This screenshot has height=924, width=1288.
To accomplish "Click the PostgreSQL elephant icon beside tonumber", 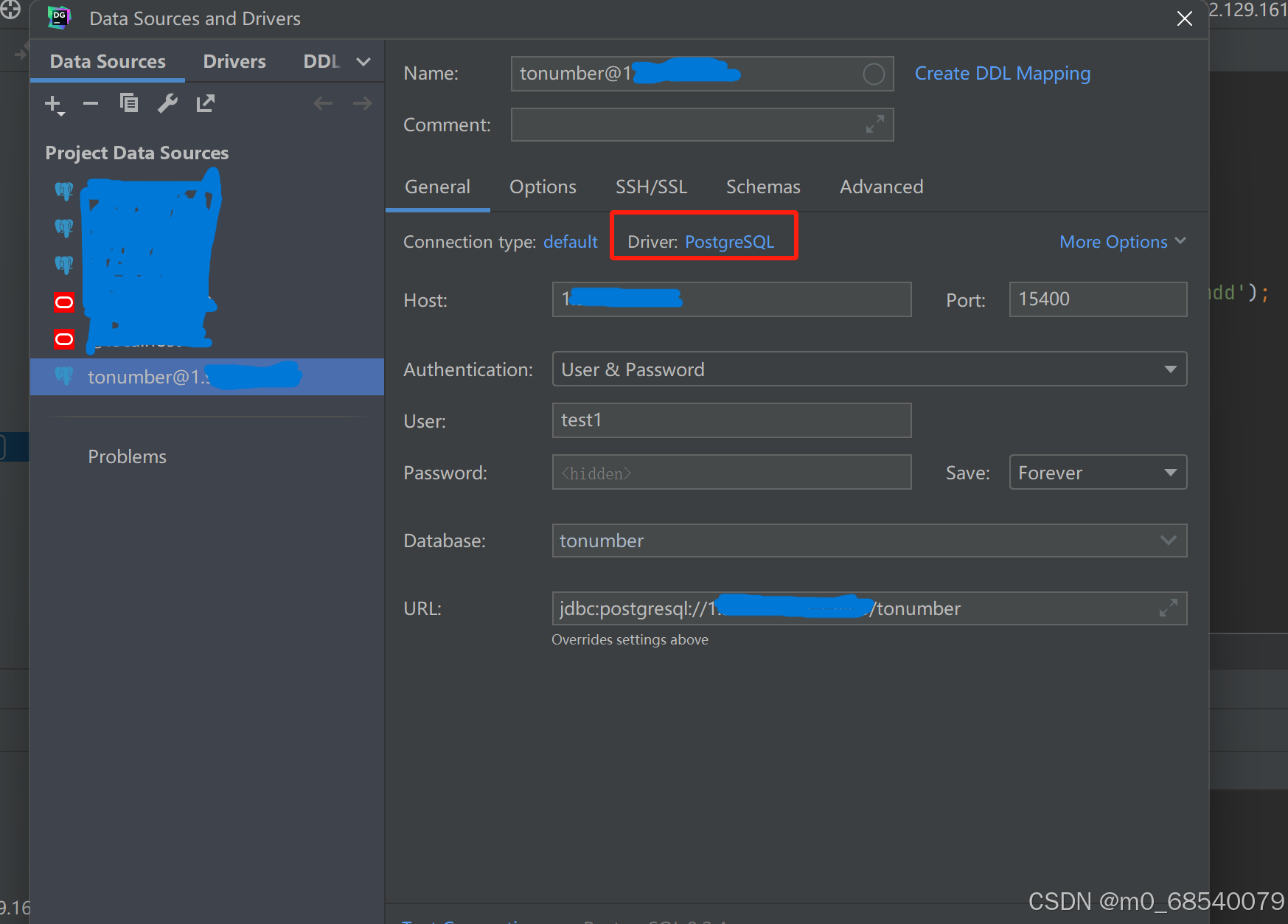I will pyautogui.click(x=64, y=376).
